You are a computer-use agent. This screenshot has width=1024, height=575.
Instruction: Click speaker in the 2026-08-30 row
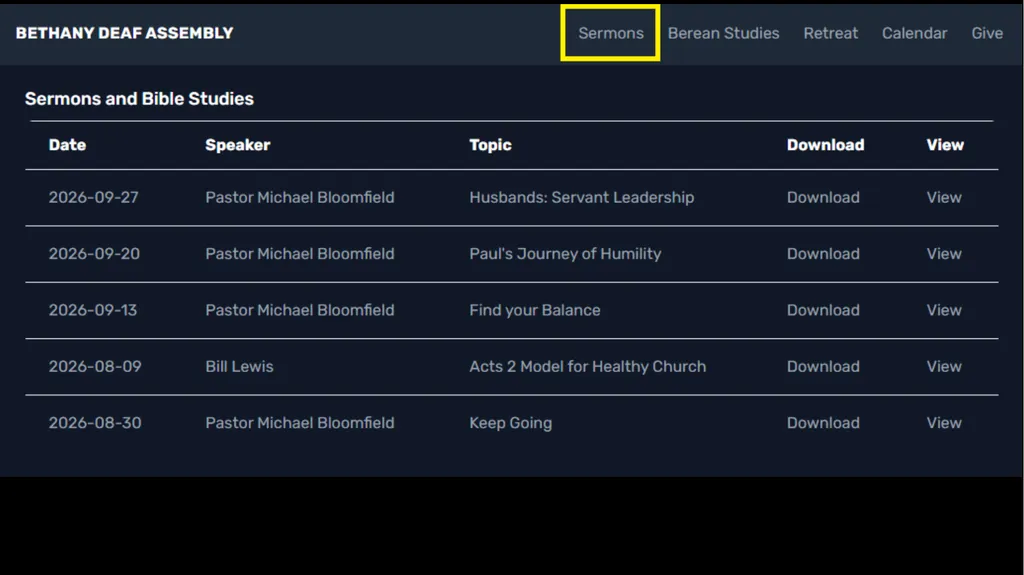300,423
